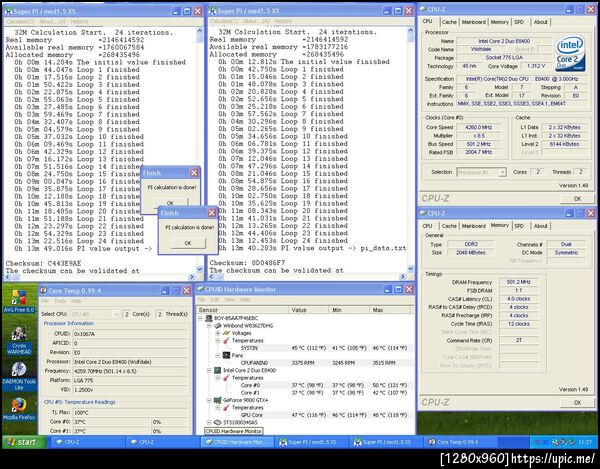Viewport: 600px width, 469px height.
Task: Click the title icon of the Super PI window with checksum C443E9AE
Action: (8, 11)
